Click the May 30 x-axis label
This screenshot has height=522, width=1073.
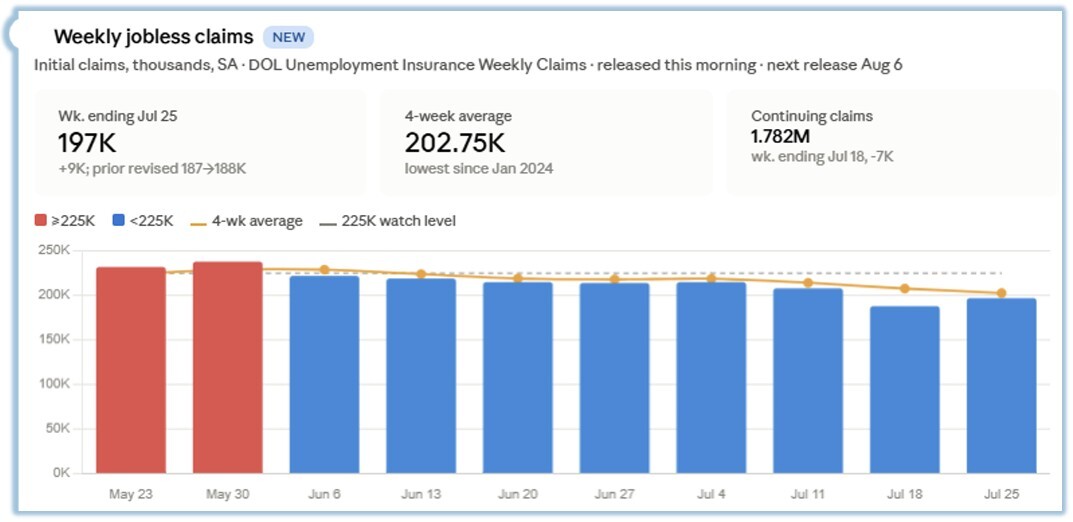pos(227,495)
